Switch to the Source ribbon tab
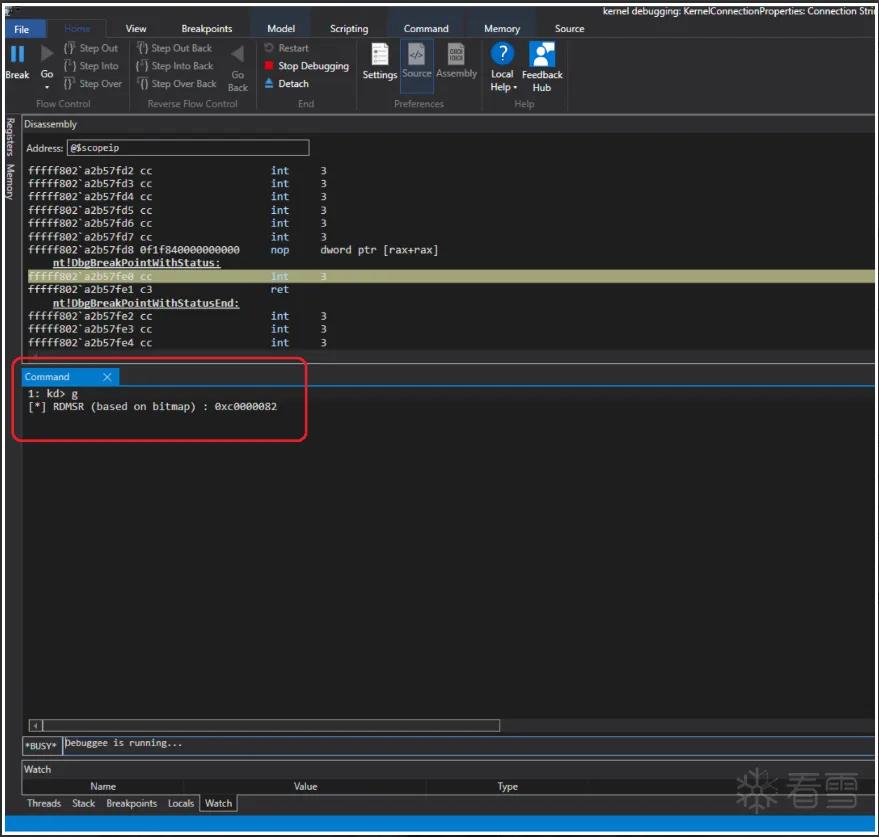 [570, 29]
